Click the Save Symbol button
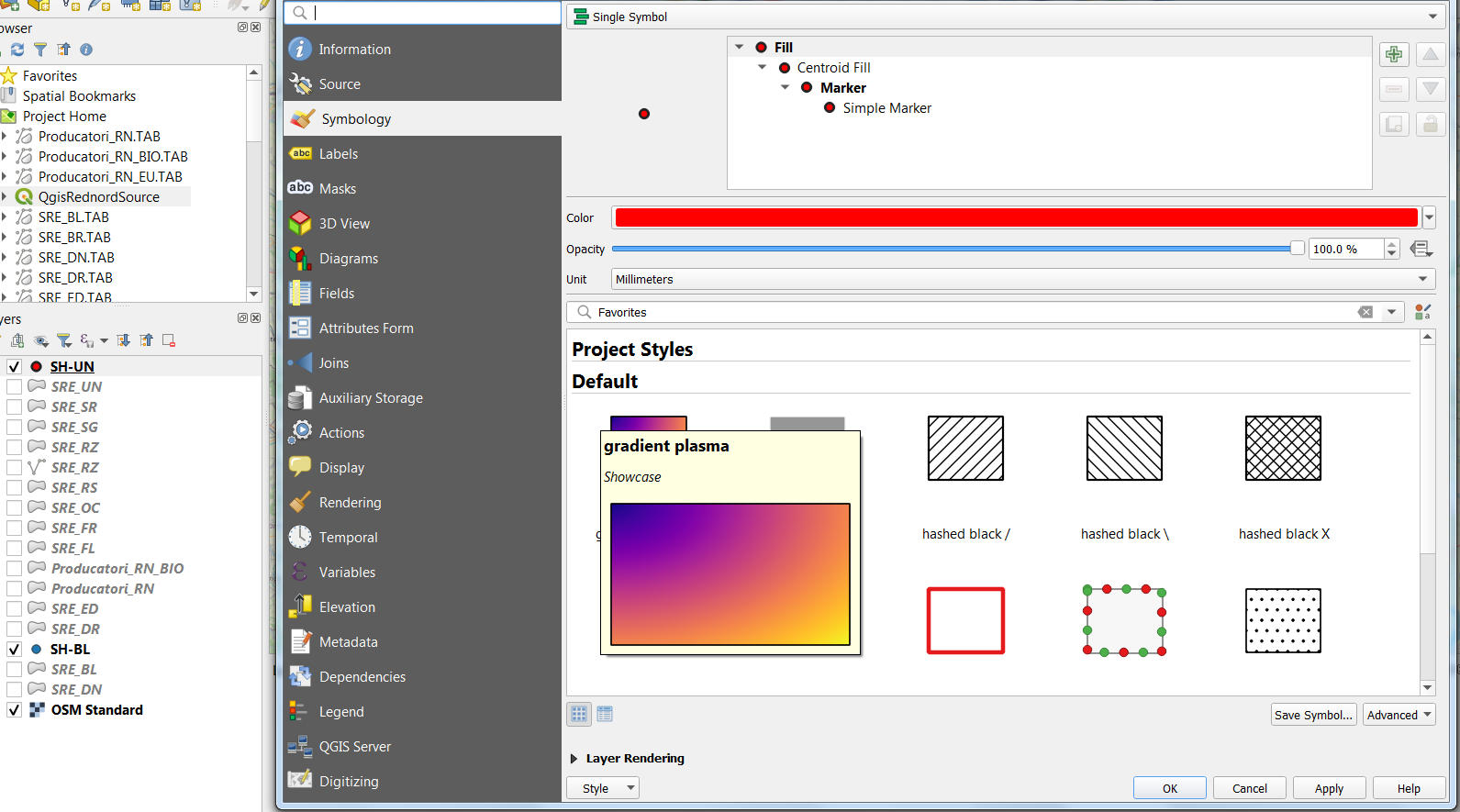Image resolution: width=1460 pixels, height=812 pixels. pyautogui.click(x=1313, y=715)
